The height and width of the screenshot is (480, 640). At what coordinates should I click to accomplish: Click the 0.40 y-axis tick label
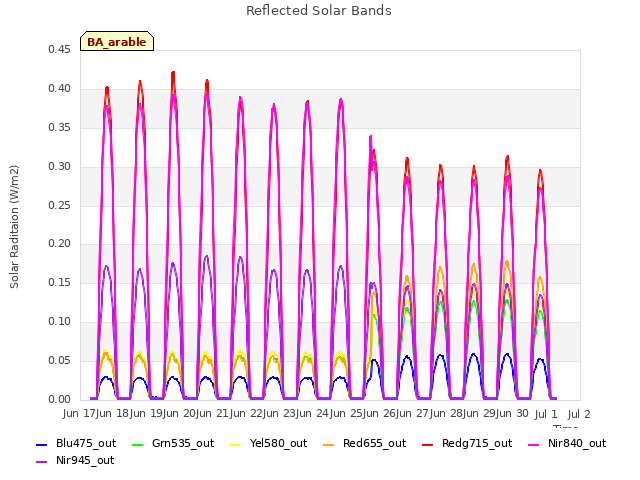point(60,88)
